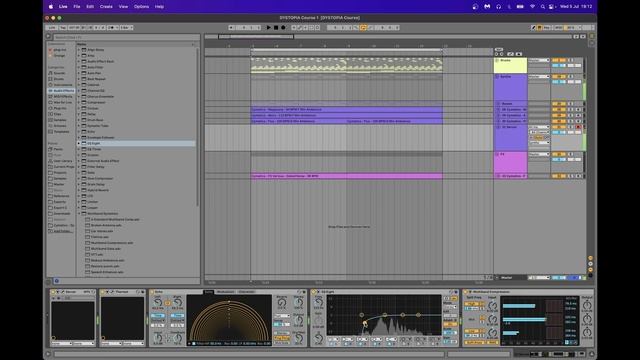Switch to Echo's Modulation tab
Screen dimensions: 640x360
[x=226, y=292]
